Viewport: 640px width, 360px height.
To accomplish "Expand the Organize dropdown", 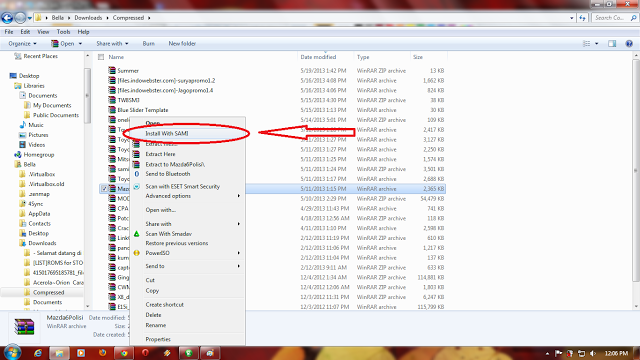I will point(22,43).
